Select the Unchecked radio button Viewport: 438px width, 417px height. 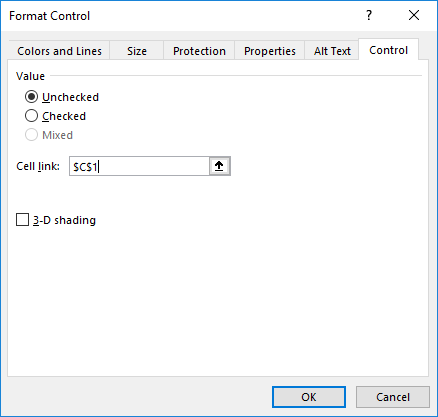tap(31, 97)
